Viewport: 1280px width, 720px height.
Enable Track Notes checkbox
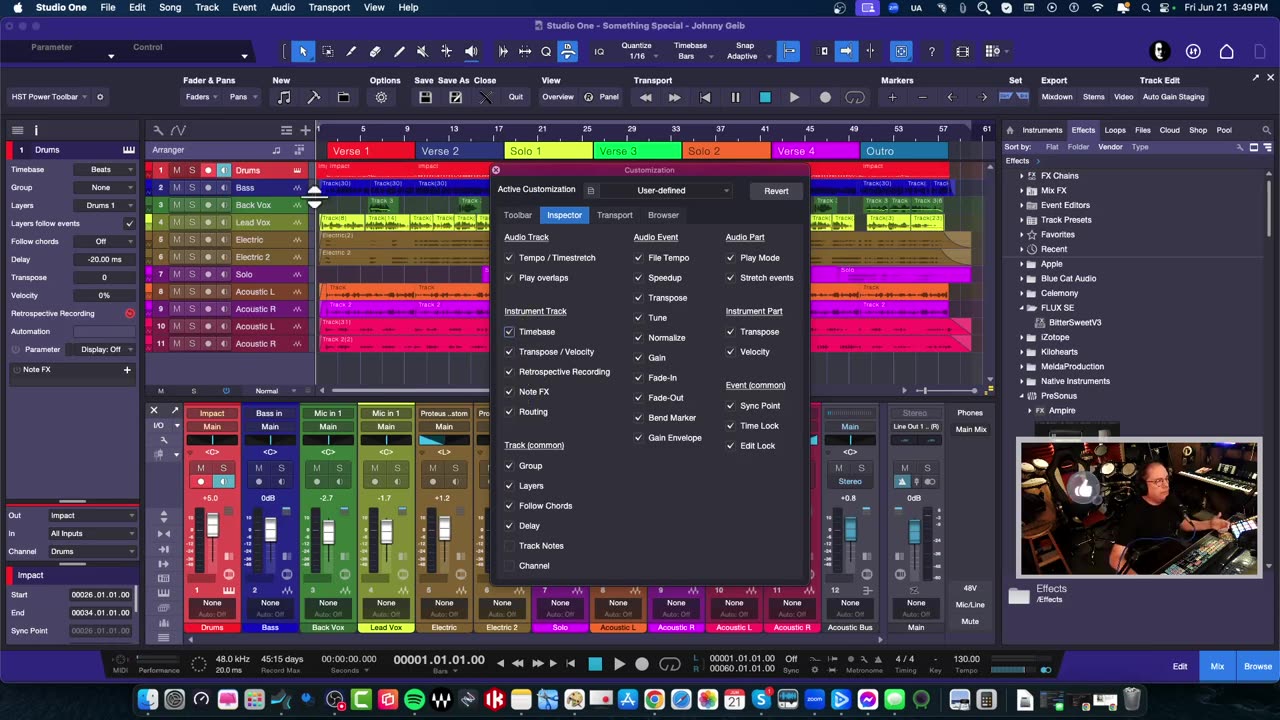509,546
